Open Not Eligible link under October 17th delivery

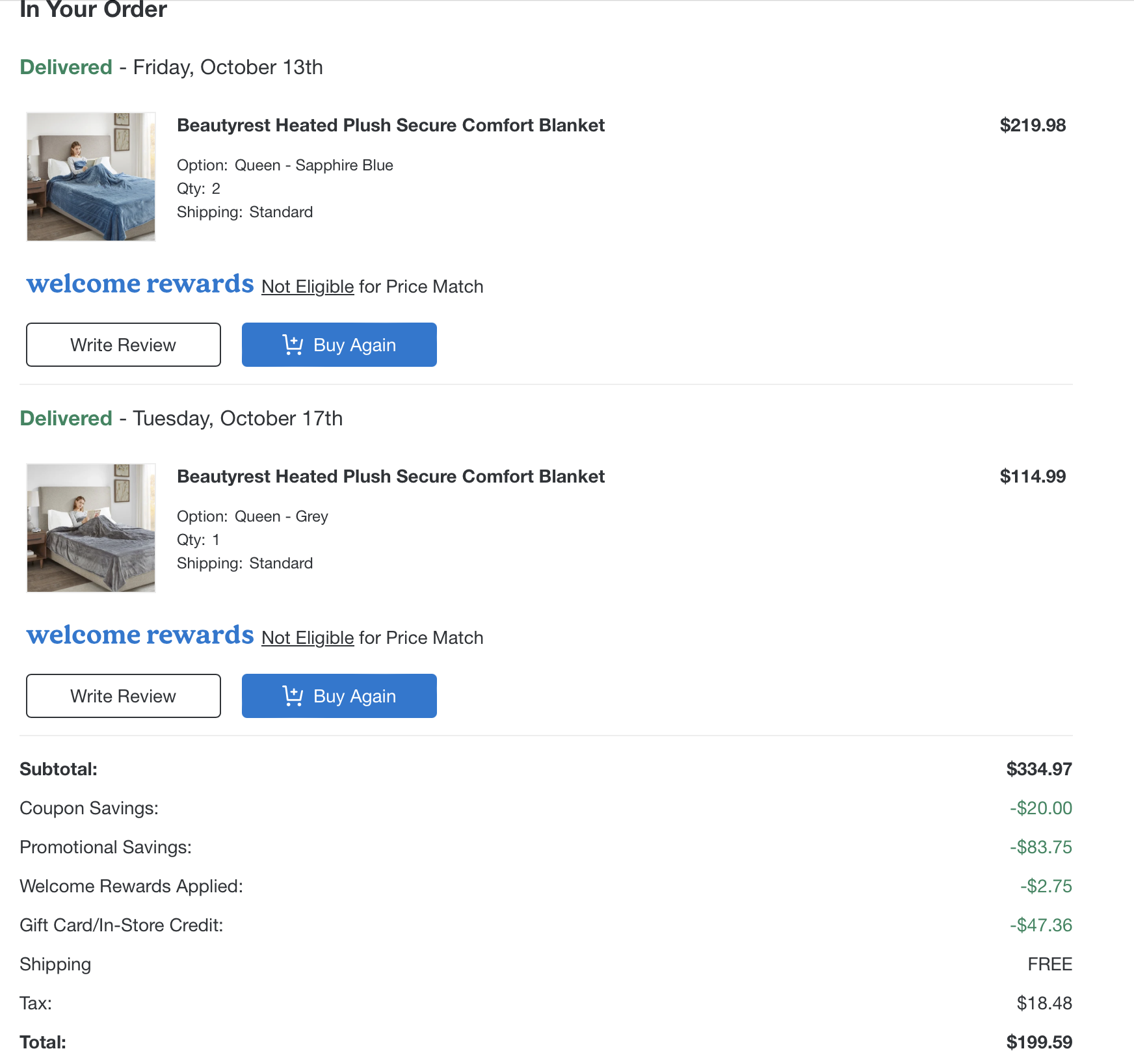[308, 638]
